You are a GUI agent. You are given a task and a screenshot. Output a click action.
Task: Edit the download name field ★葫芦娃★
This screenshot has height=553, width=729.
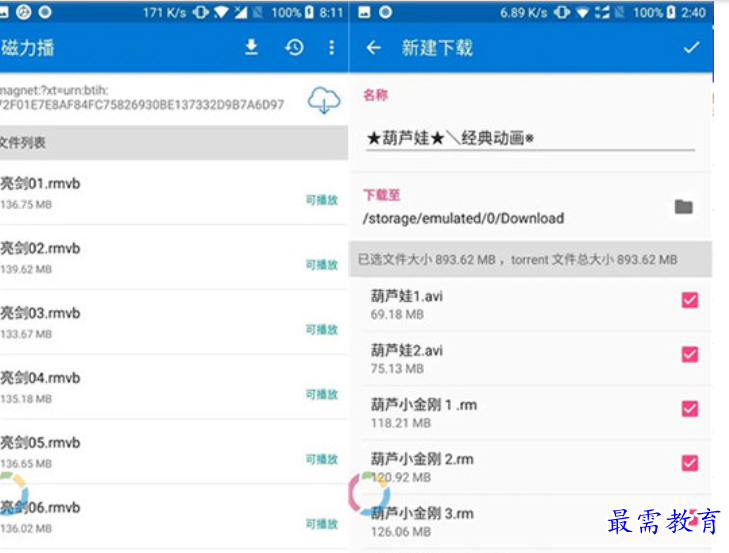[x=530, y=138]
